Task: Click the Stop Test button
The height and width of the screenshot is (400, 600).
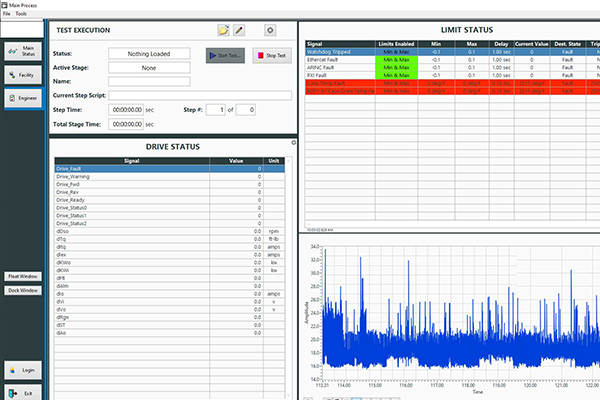Action: click(272, 56)
